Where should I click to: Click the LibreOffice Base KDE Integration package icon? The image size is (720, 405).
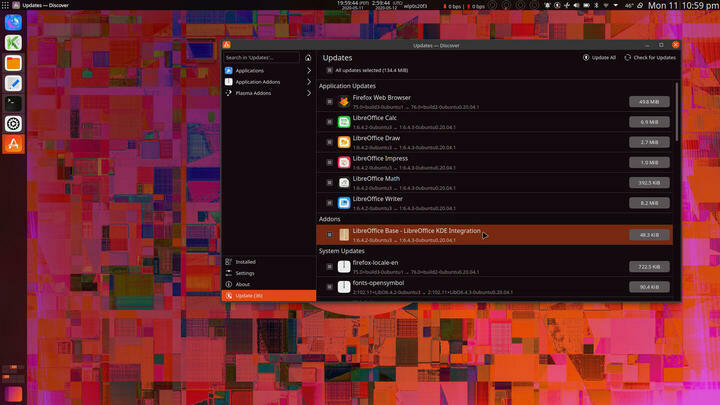click(x=343, y=235)
